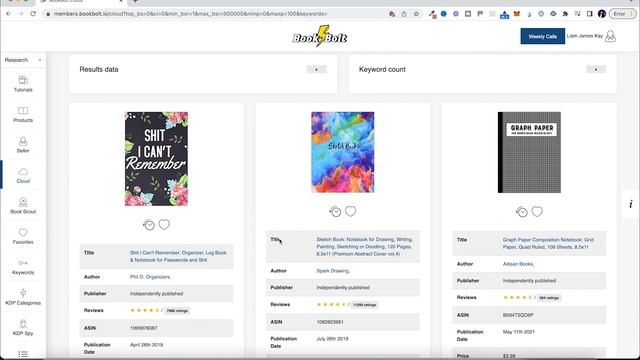Click list icon at sidebar bottom

point(23,354)
